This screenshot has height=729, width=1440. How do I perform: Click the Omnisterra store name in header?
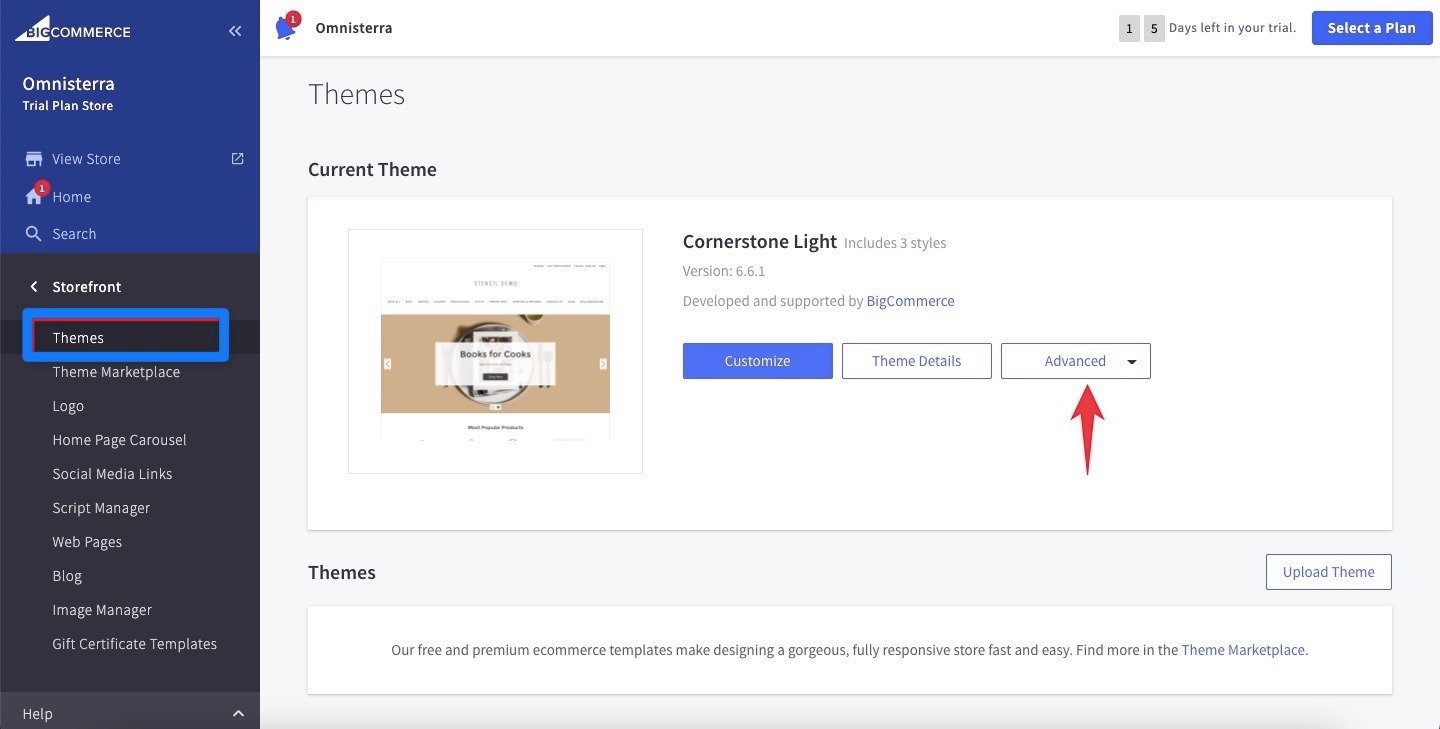click(354, 28)
